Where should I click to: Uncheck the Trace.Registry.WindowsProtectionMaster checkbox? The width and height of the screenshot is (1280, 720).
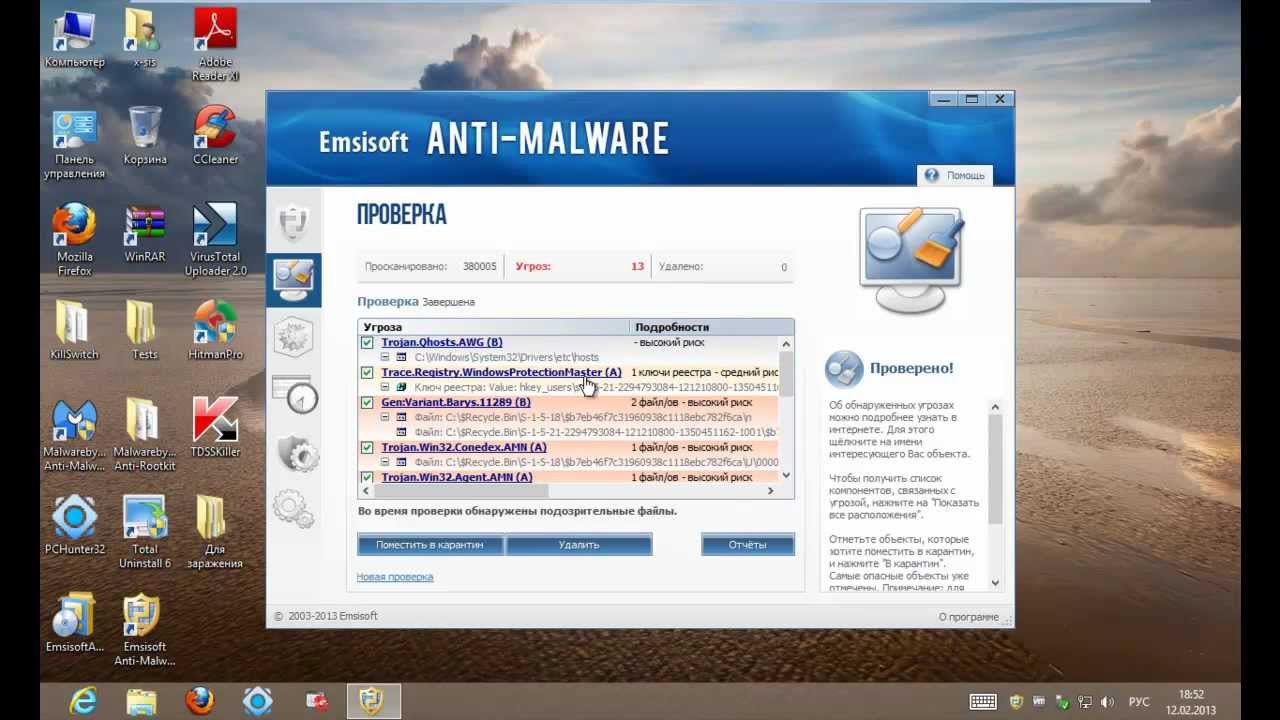(367, 372)
